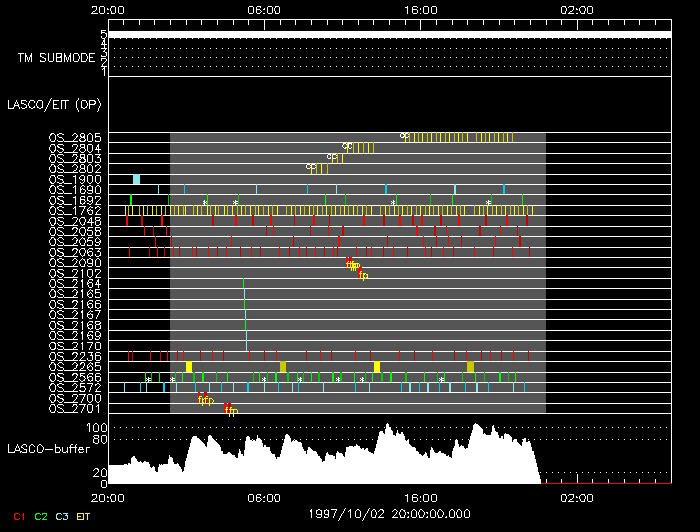Select the yellow C3 legend label
Image resolution: width=700 pixels, height=532 pixels.
(63, 516)
